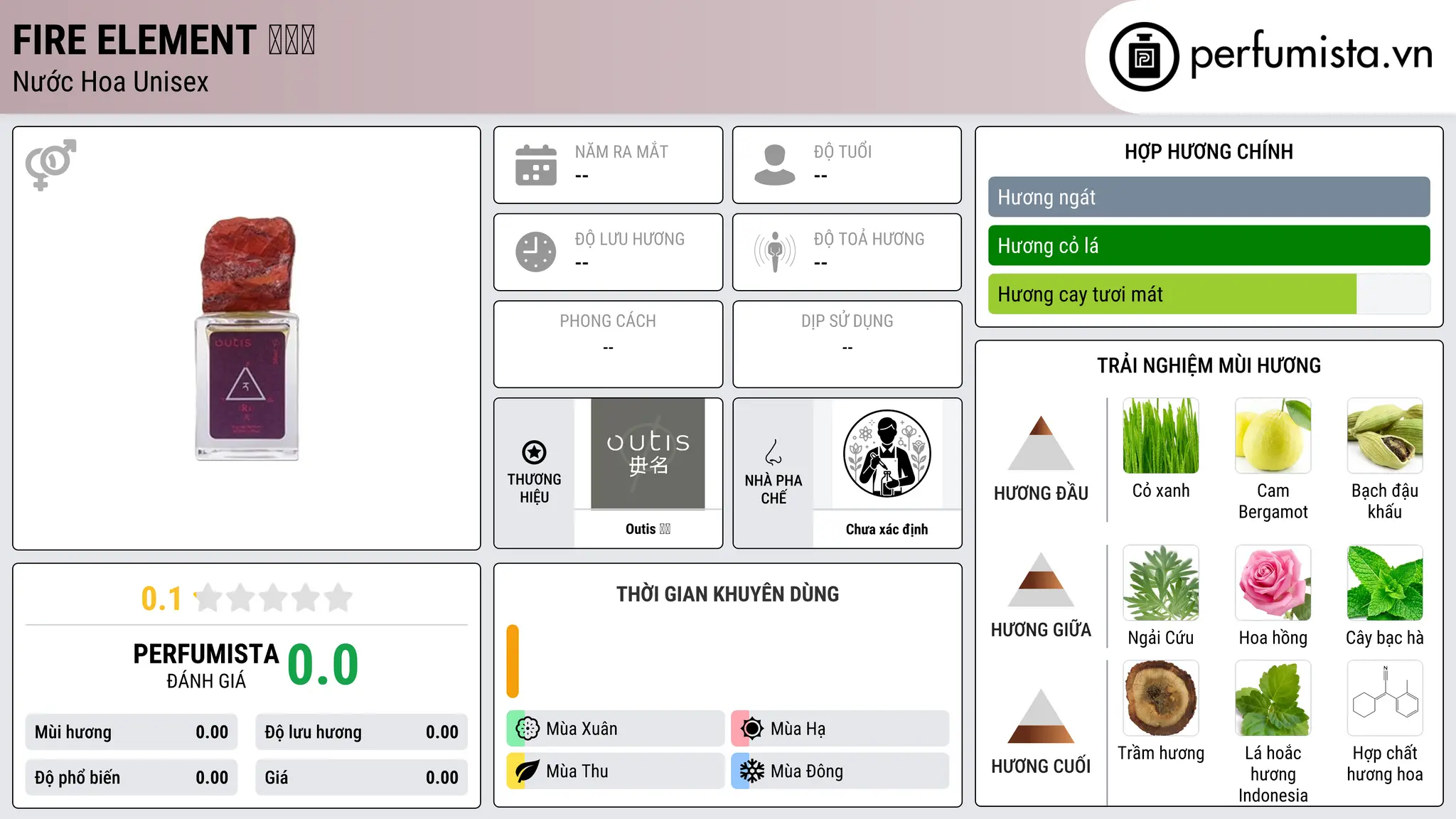
Task: Click the star badge icon above Thương hiệu
Action: [534, 452]
